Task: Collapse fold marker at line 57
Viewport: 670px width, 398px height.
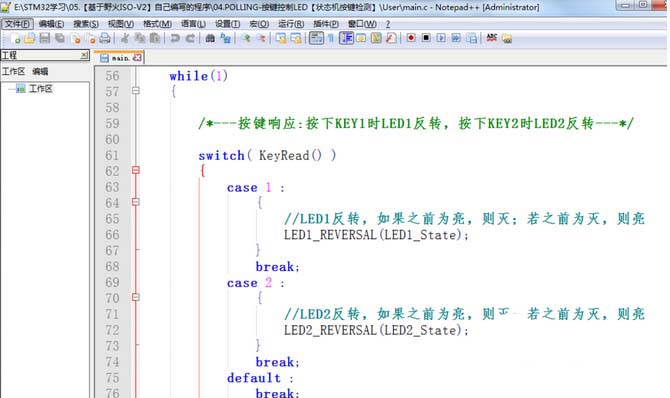Action: tap(135, 91)
